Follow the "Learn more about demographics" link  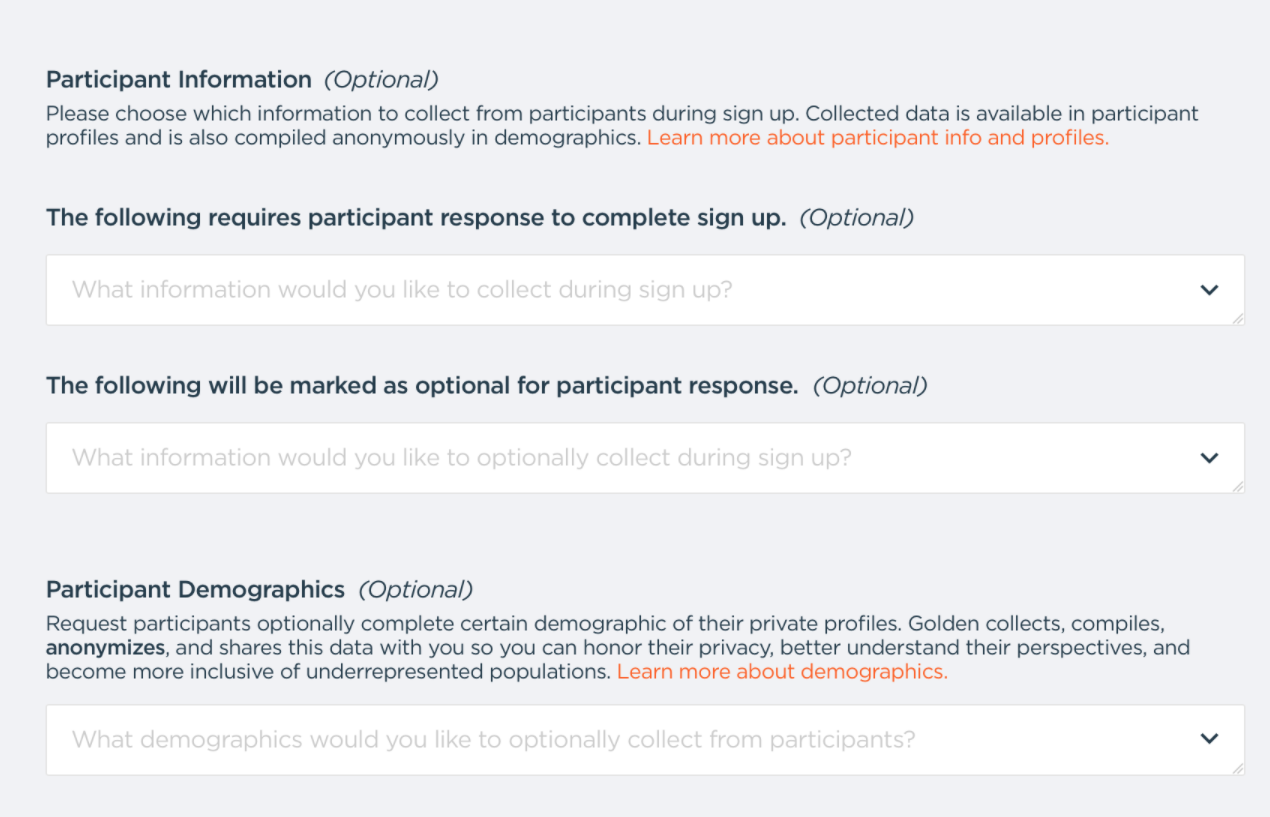[781, 672]
